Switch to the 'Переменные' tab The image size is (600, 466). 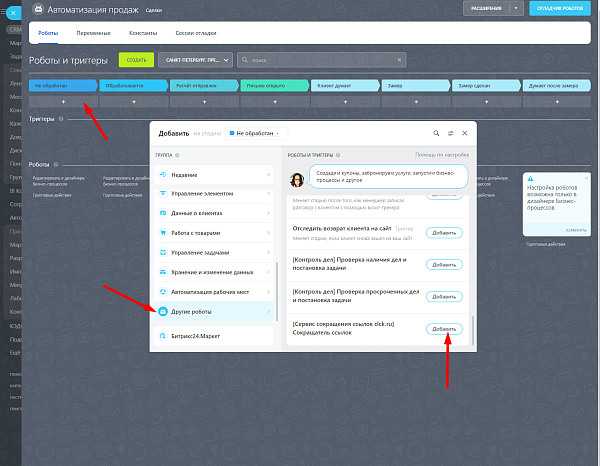tap(93, 33)
